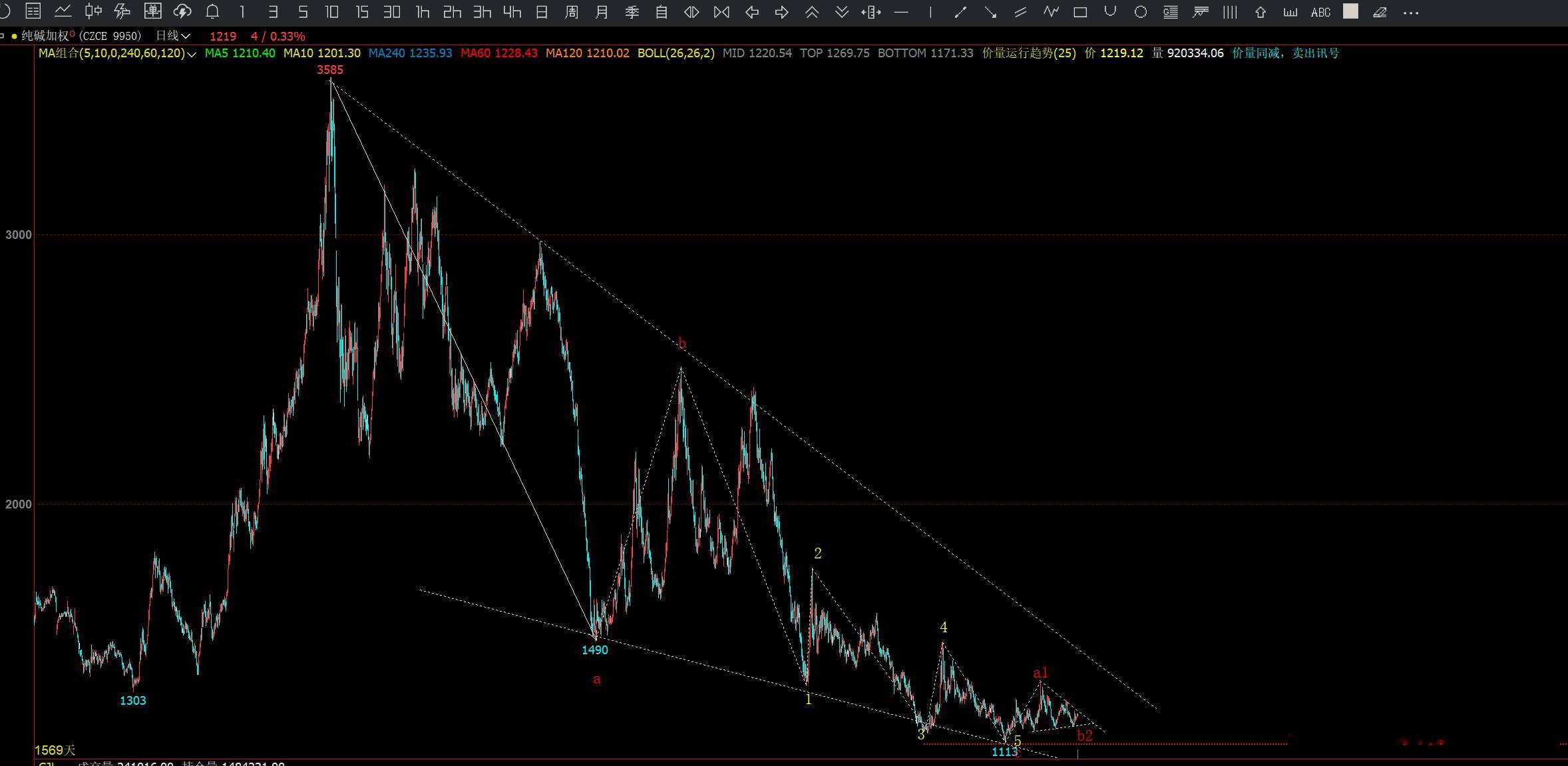Switch to the 1-minute period
The image size is (1568, 766).
[x=242, y=12]
